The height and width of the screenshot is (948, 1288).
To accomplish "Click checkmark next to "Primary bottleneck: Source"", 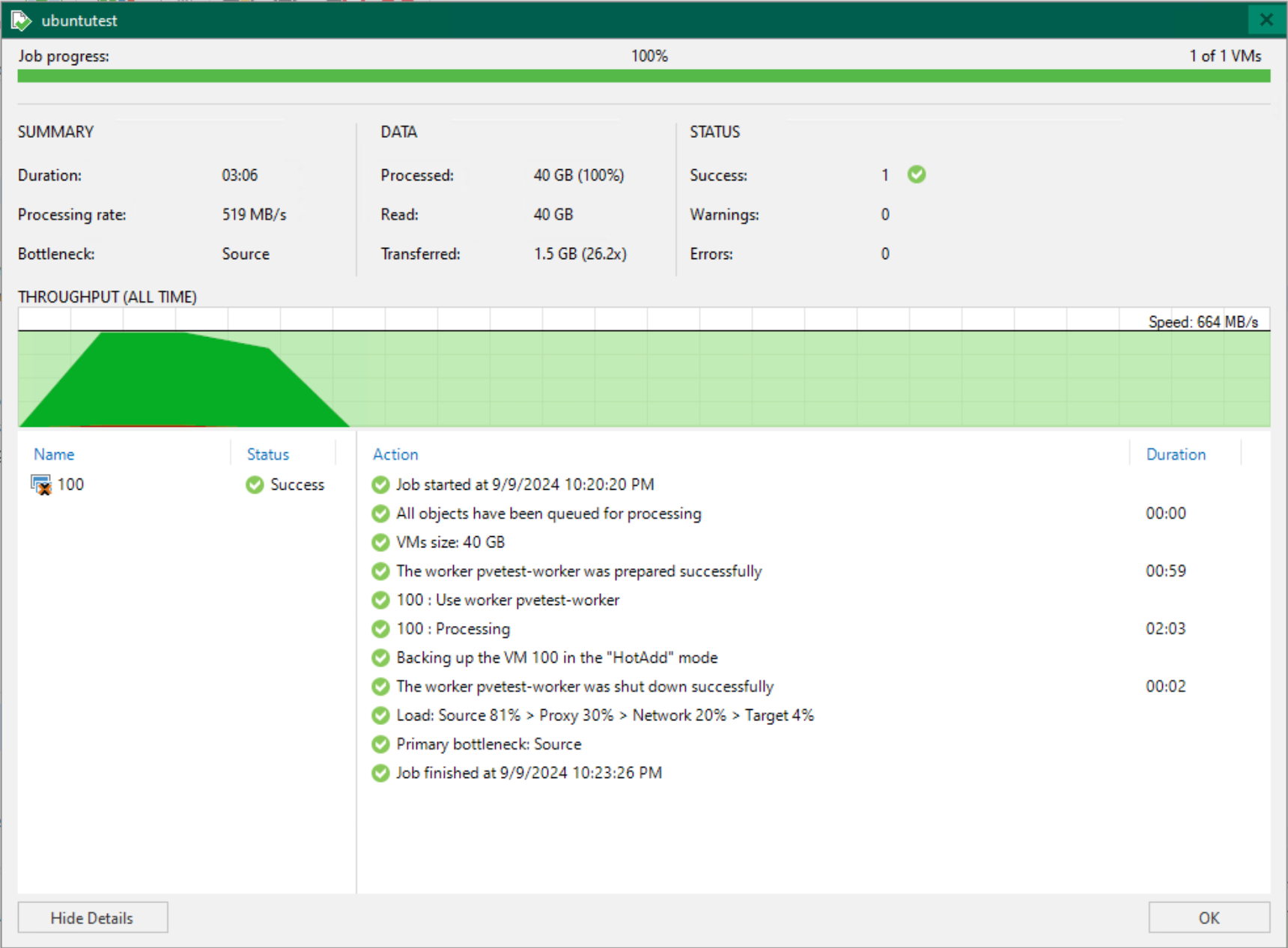I will pyautogui.click(x=380, y=744).
